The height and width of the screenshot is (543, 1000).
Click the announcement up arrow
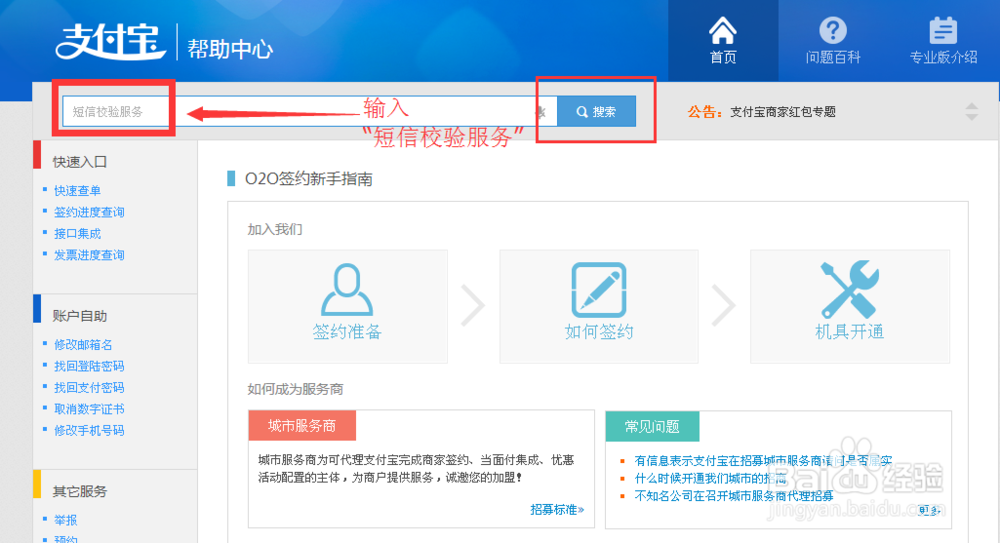coord(971,105)
